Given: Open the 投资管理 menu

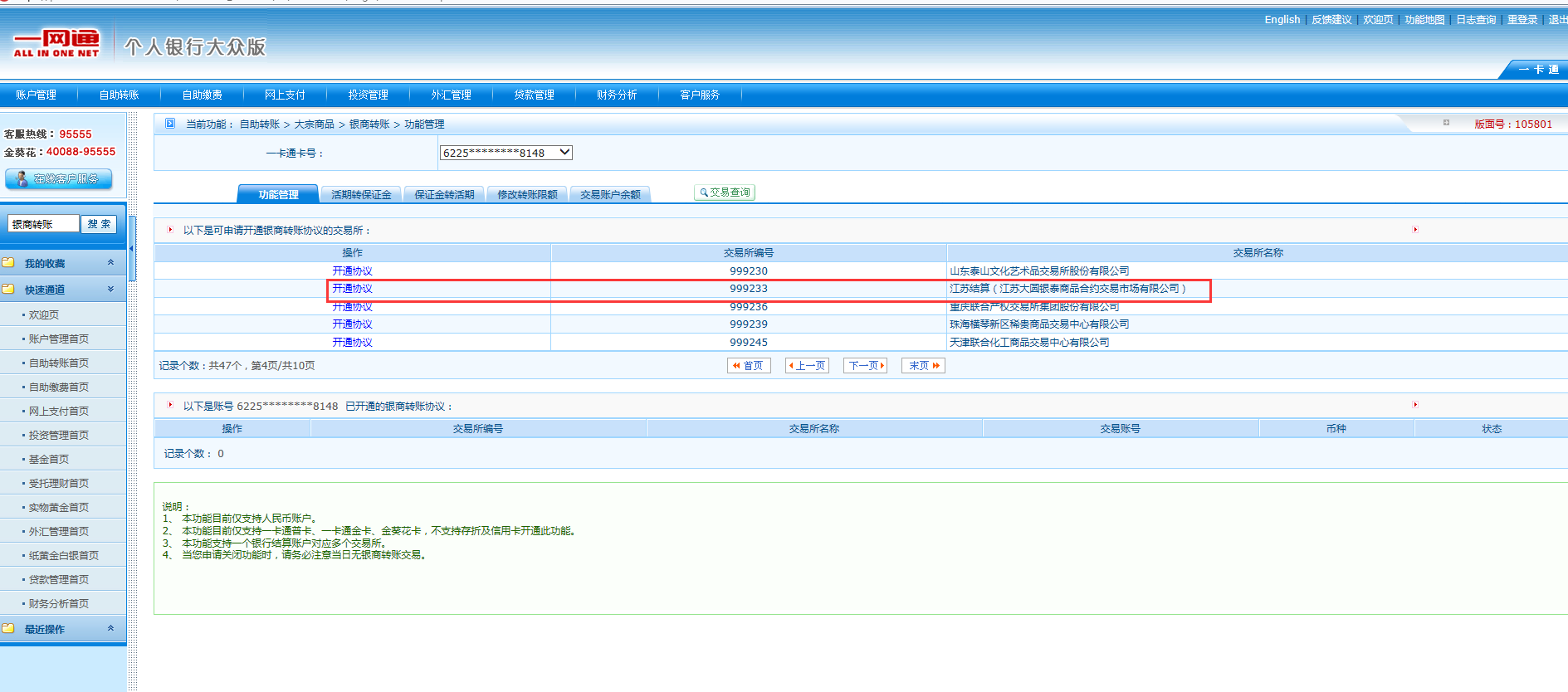Looking at the screenshot, I should [368, 95].
